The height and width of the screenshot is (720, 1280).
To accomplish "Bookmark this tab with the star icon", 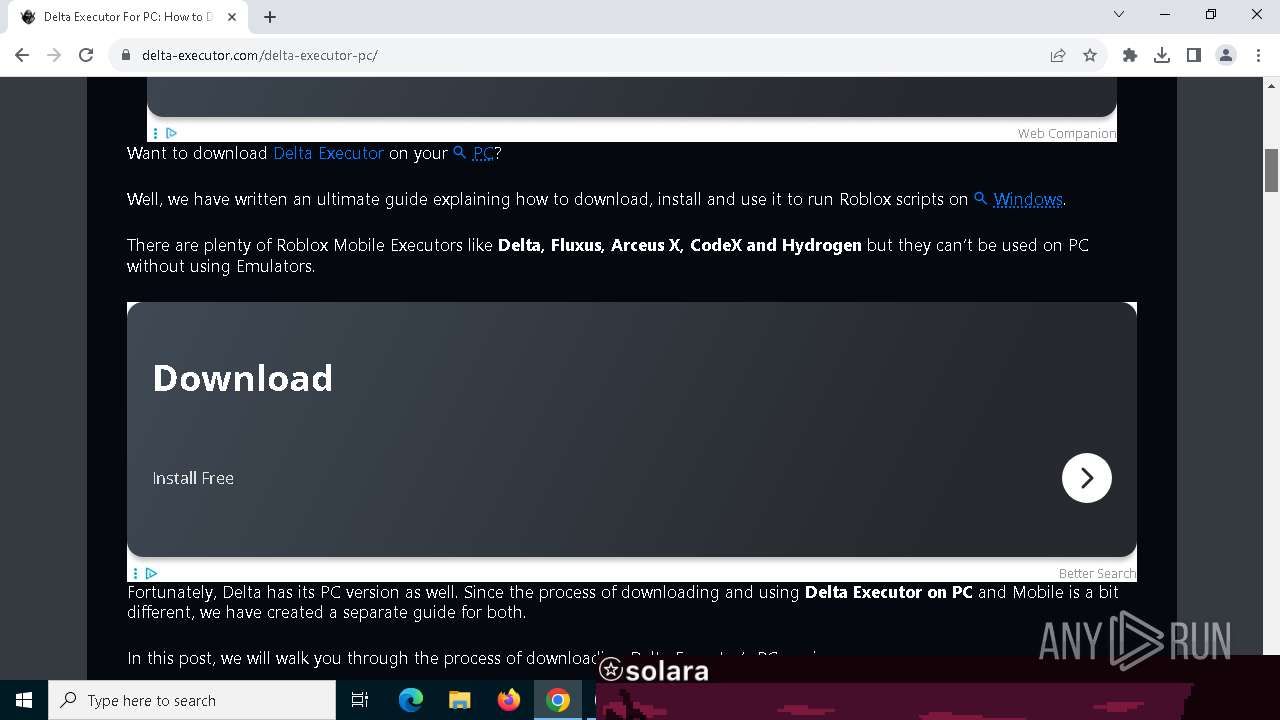I will 1090,55.
